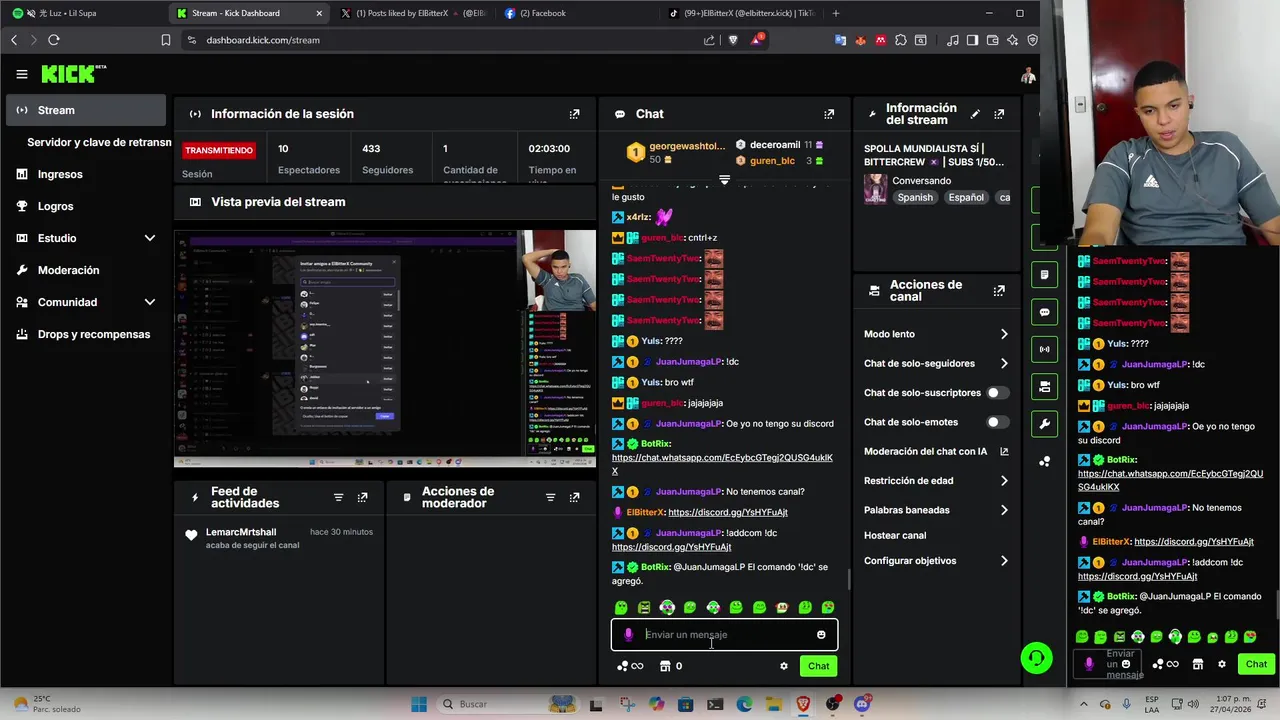Click the Windows Start button
The width and height of the screenshot is (1280, 720).
tap(419, 704)
